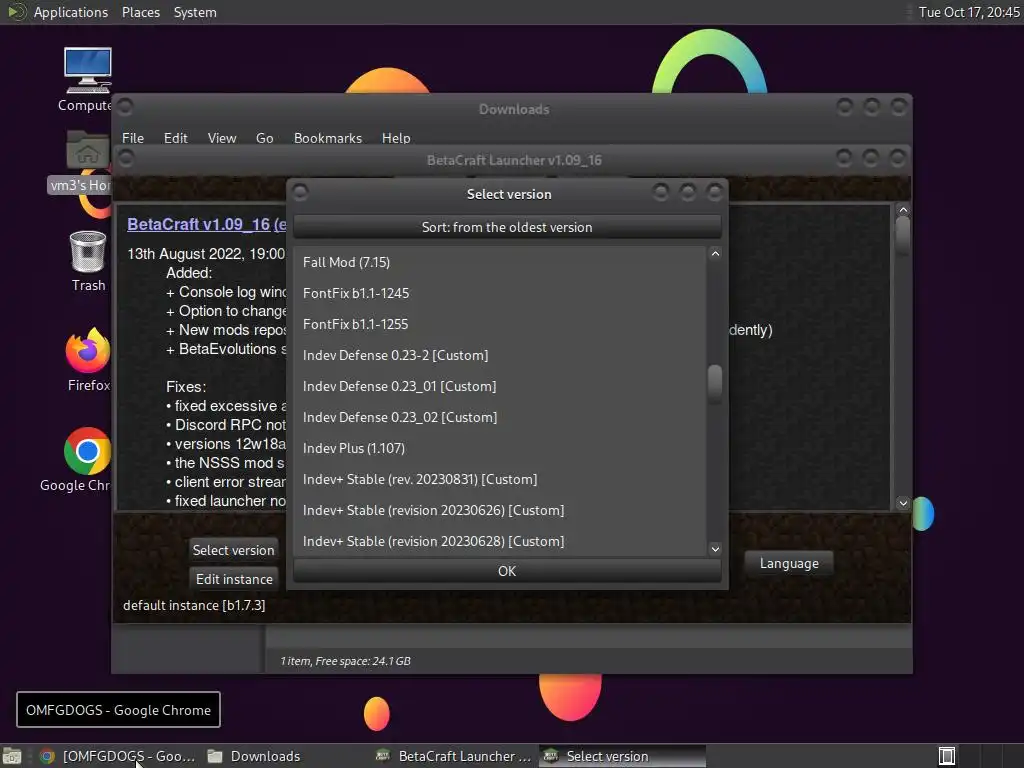
Task: Open Select version dialog window menu button
Action: (x=300, y=192)
